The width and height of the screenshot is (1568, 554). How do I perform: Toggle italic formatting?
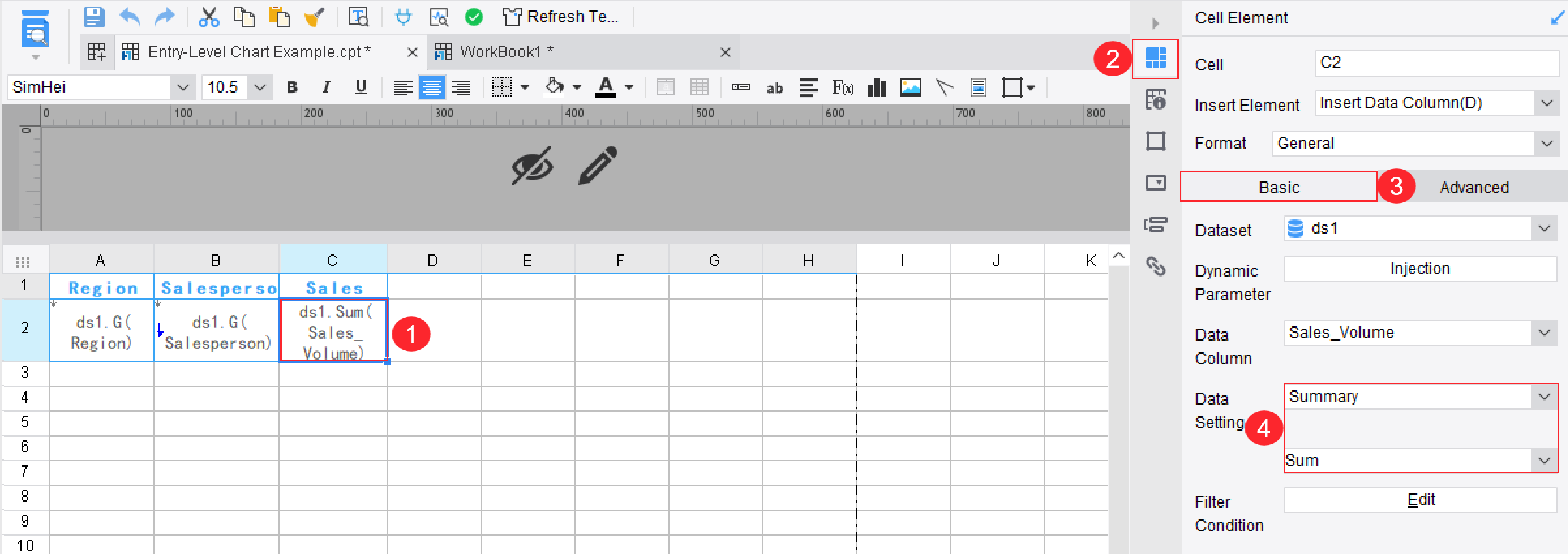coord(326,87)
